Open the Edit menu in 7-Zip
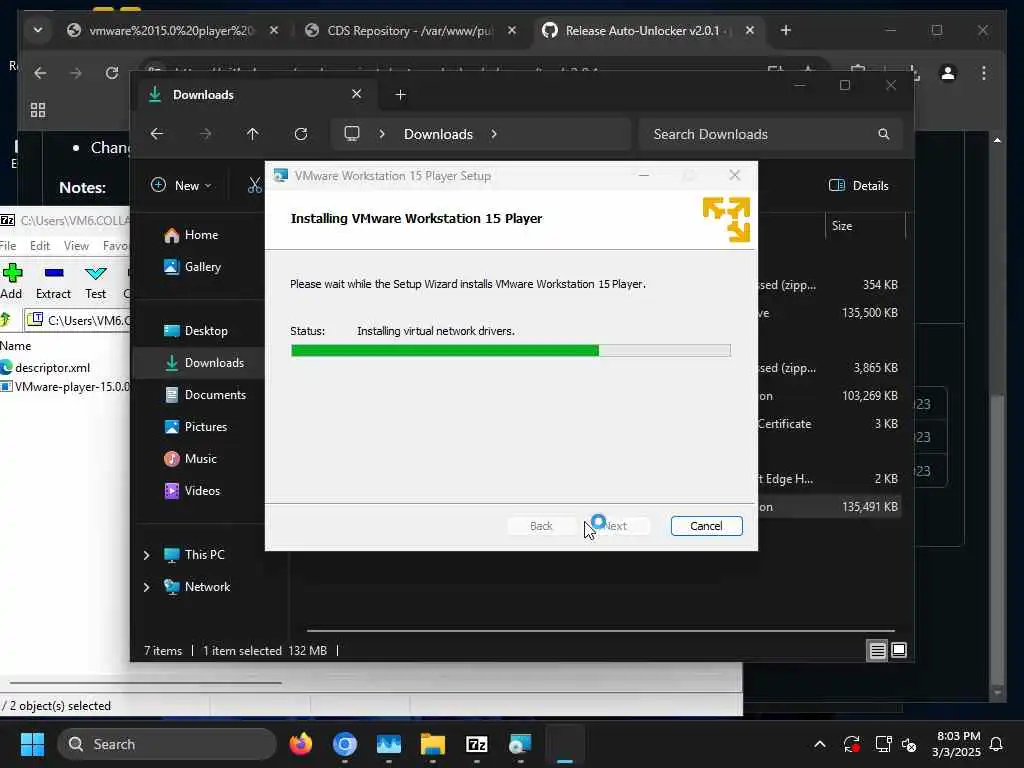 click(x=40, y=246)
